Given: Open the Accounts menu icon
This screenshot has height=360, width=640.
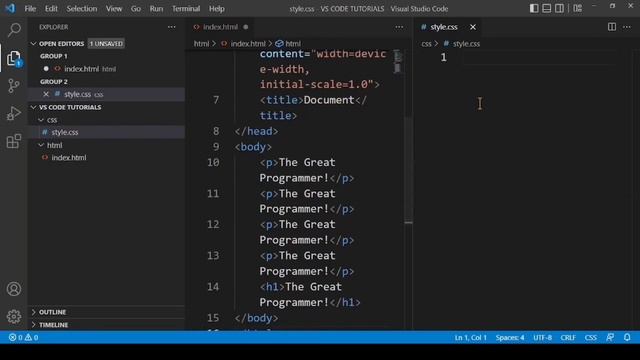Looking at the screenshot, I should pyautogui.click(x=14, y=289).
